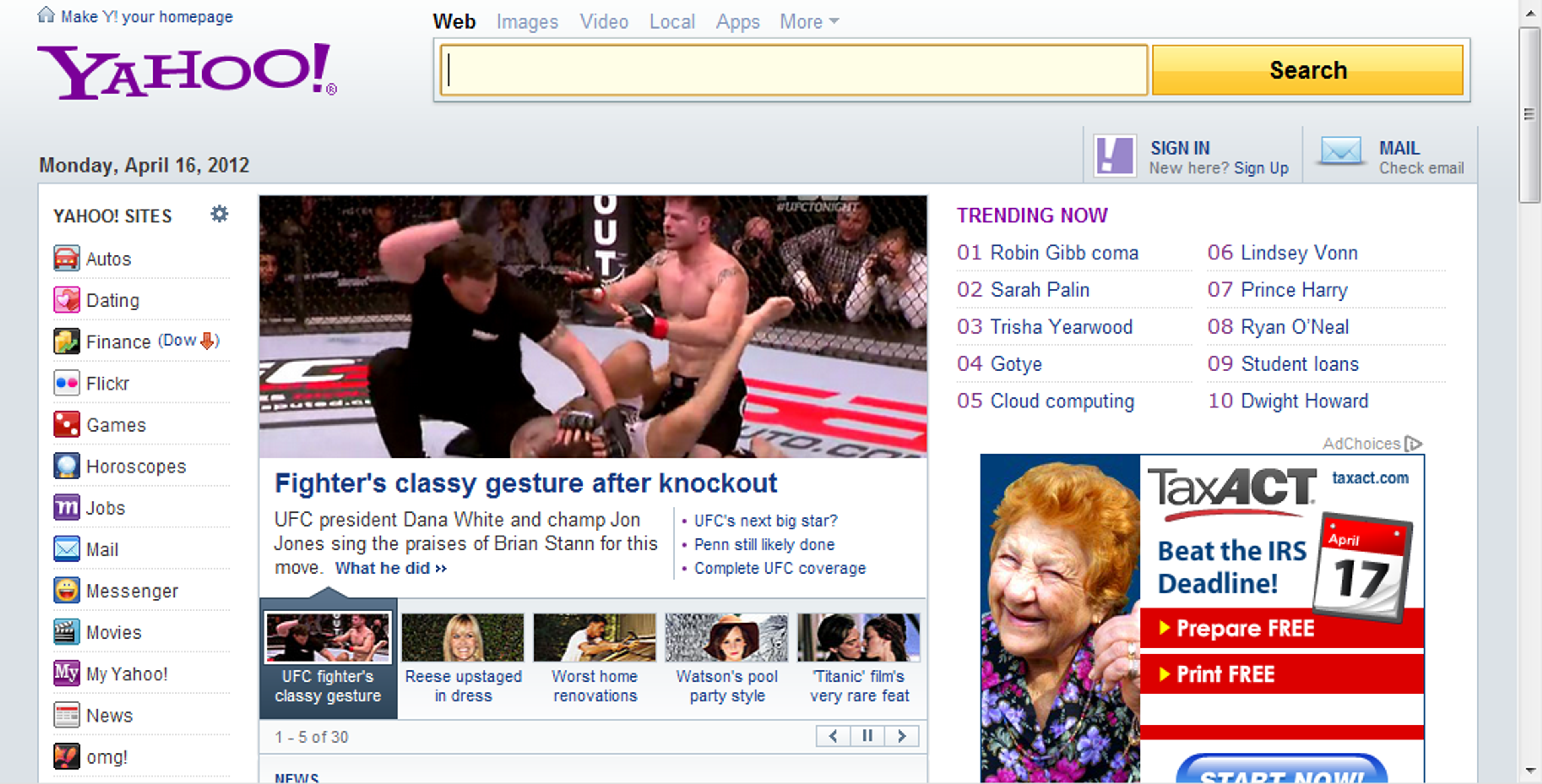Go to previous carousel stories
This screenshot has height=784, width=1542.
[833, 735]
